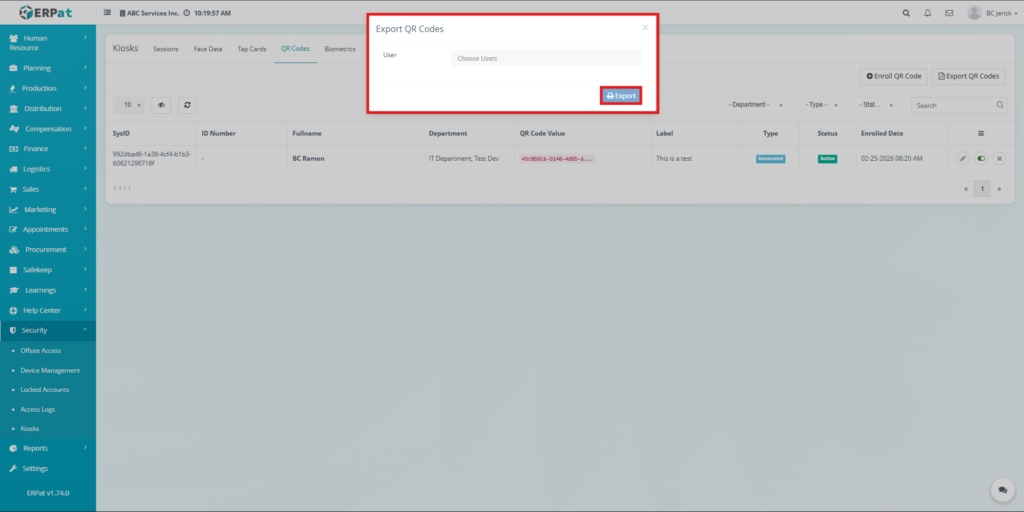Screen dimensions: 1024x512
Task: Click the Export button in dialog
Action: pyautogui.click(x=621, y=96)
